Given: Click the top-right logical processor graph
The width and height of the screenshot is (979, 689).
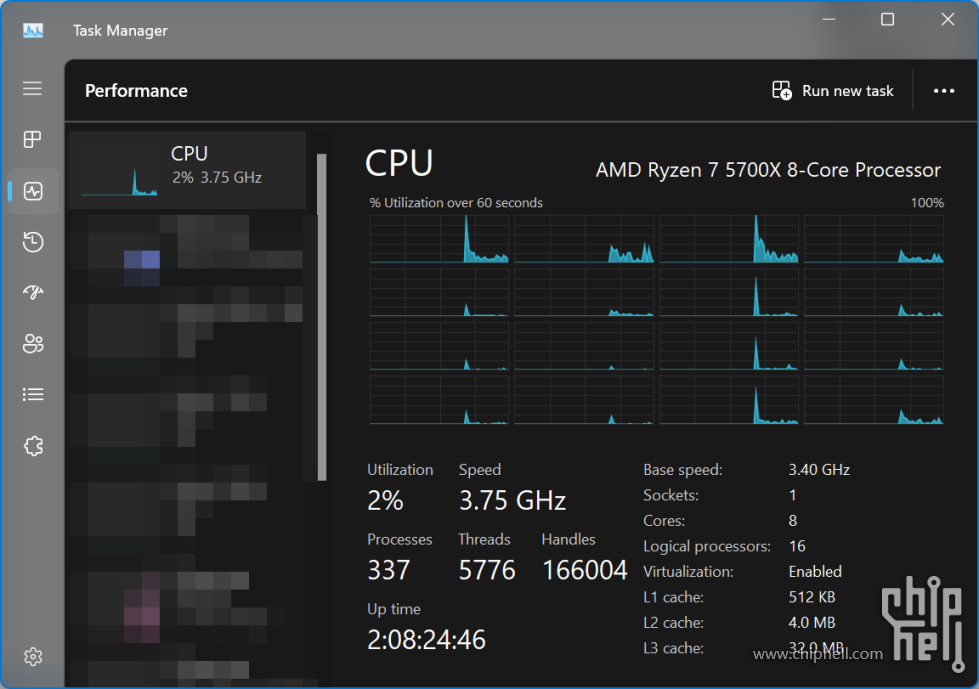Looking at the screenshot, I should [873, 239].
